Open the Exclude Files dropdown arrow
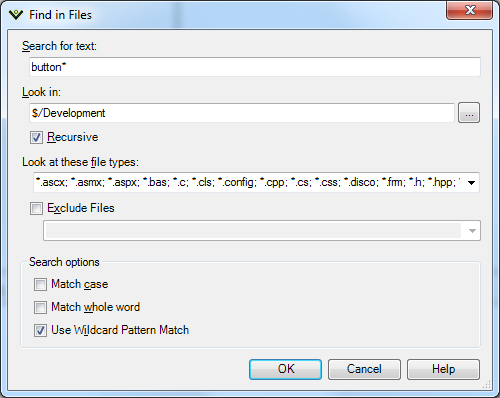 pos(472,231)
